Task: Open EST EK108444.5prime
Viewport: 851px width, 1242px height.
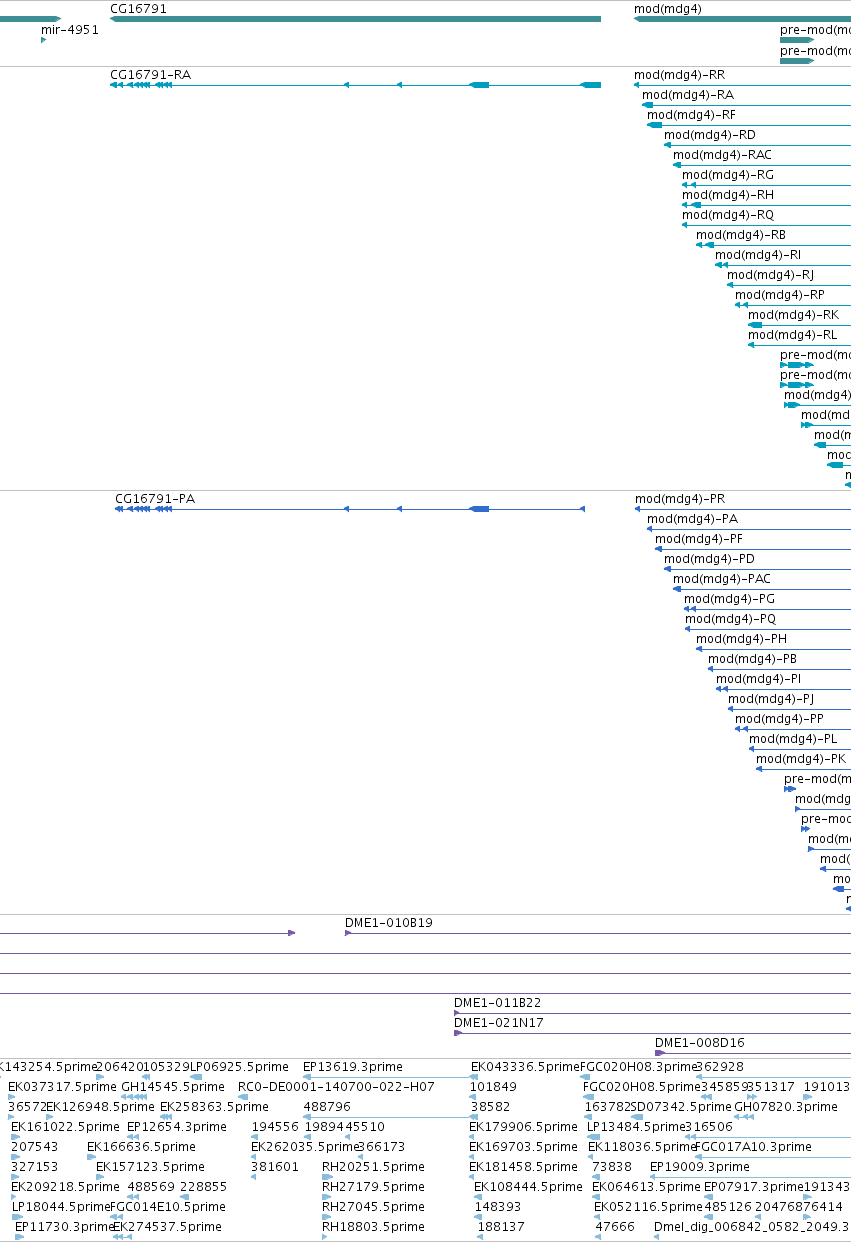Action: point(529,1186)
